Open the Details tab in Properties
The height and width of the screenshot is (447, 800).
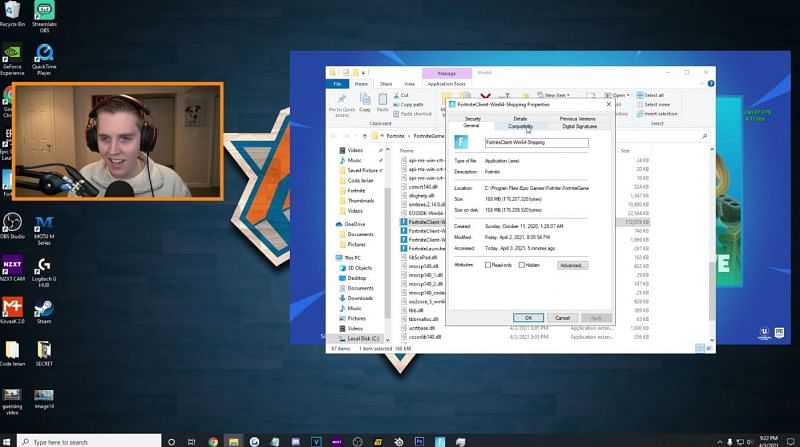pyautogui.click(x=520, y=119)
